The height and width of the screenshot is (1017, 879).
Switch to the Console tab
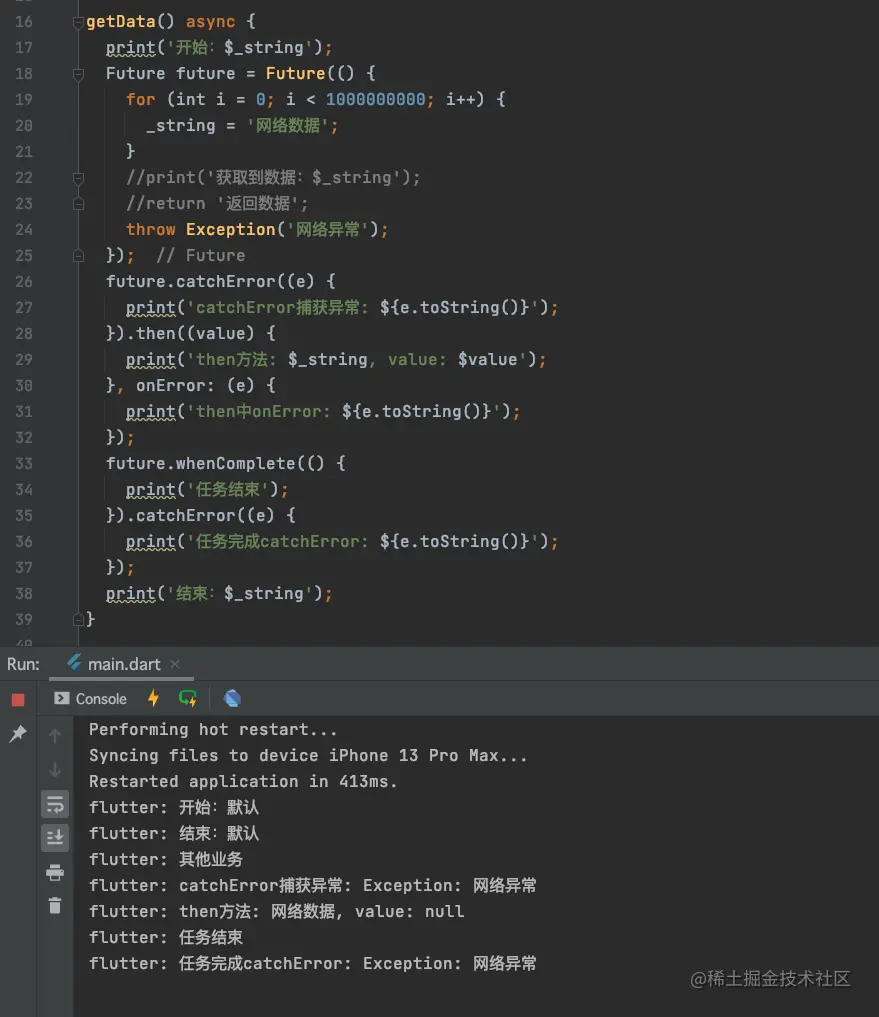coord(91,699)
